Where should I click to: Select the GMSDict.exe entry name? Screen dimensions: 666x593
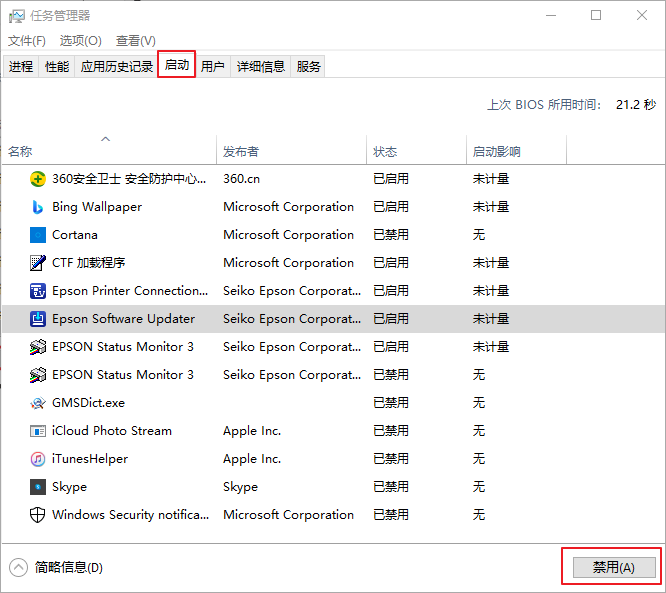[x=88, y=403]
